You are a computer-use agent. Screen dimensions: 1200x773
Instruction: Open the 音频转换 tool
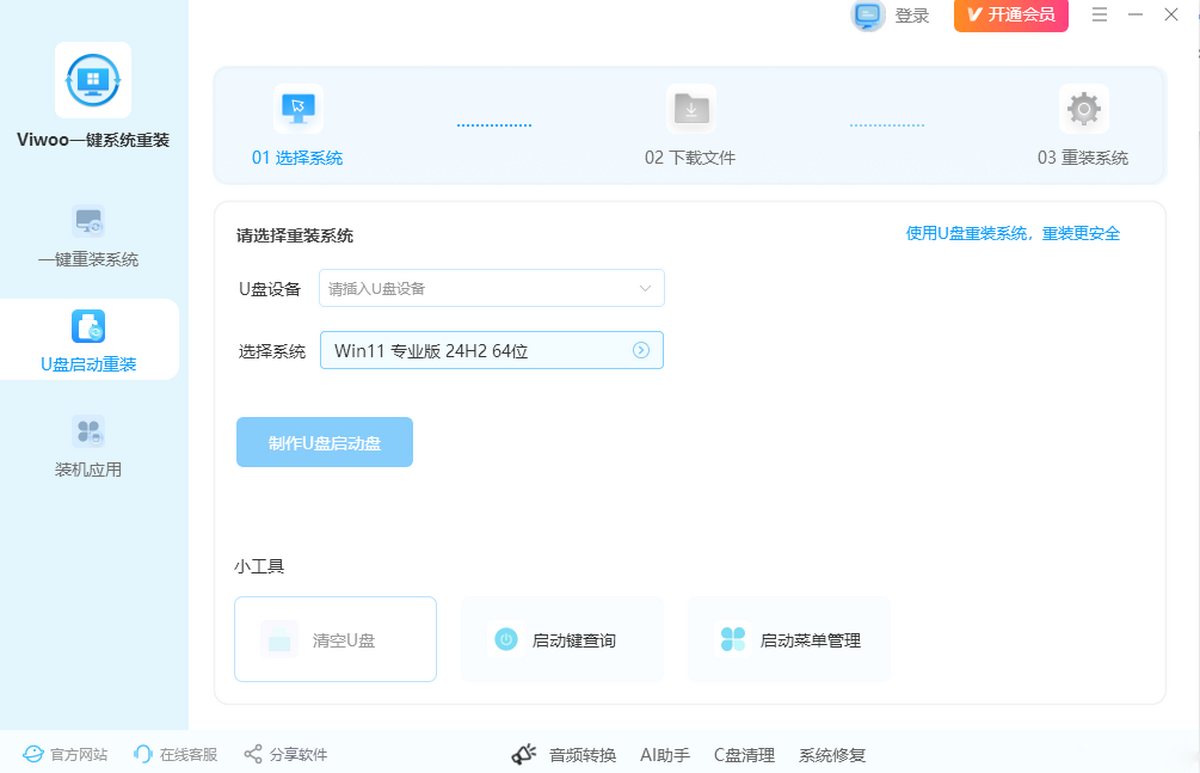coord(582,755)
